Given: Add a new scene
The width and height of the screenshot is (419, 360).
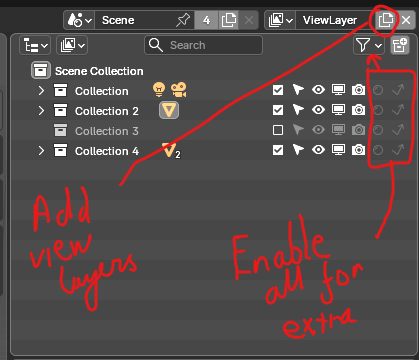Looking at the screenshot, I should (x=228, y=20).
